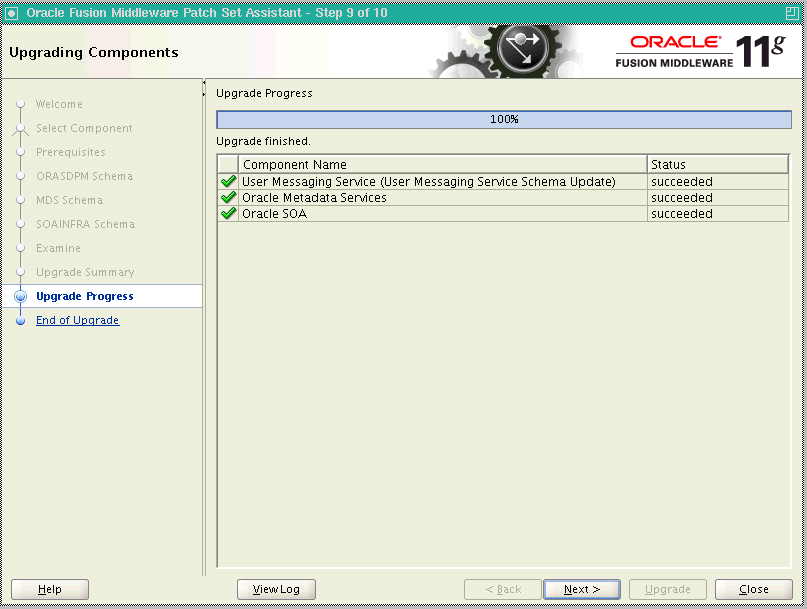Click the MDS Schema step

[69, 200]
